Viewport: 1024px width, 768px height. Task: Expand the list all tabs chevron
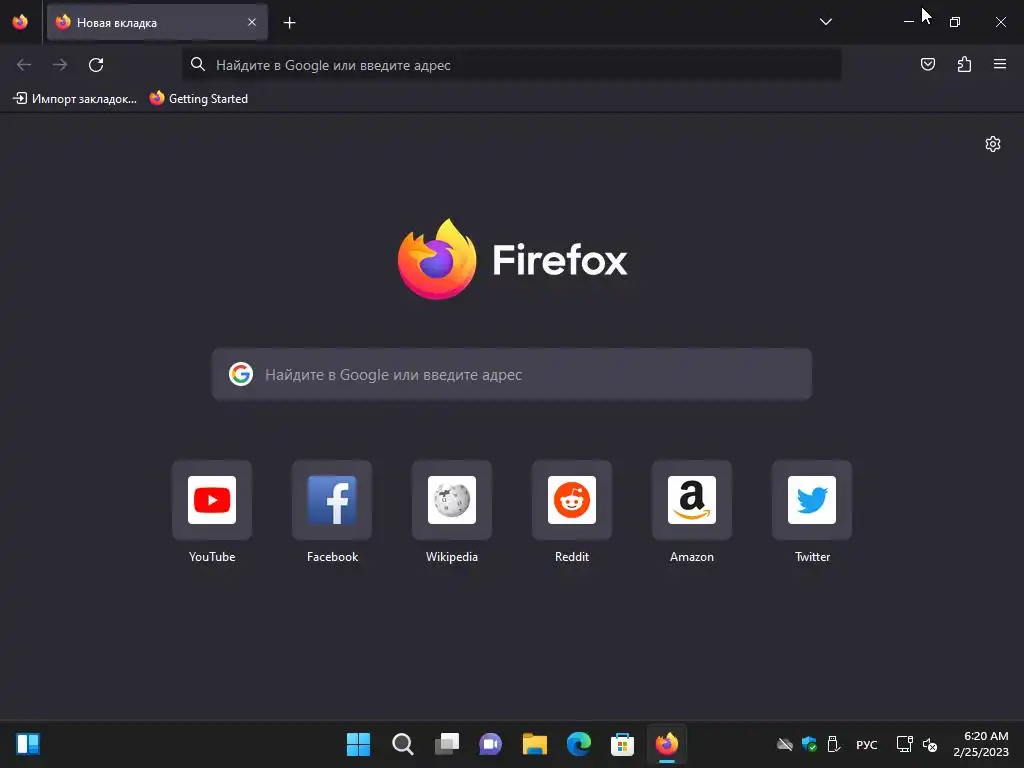pos(825,22)
